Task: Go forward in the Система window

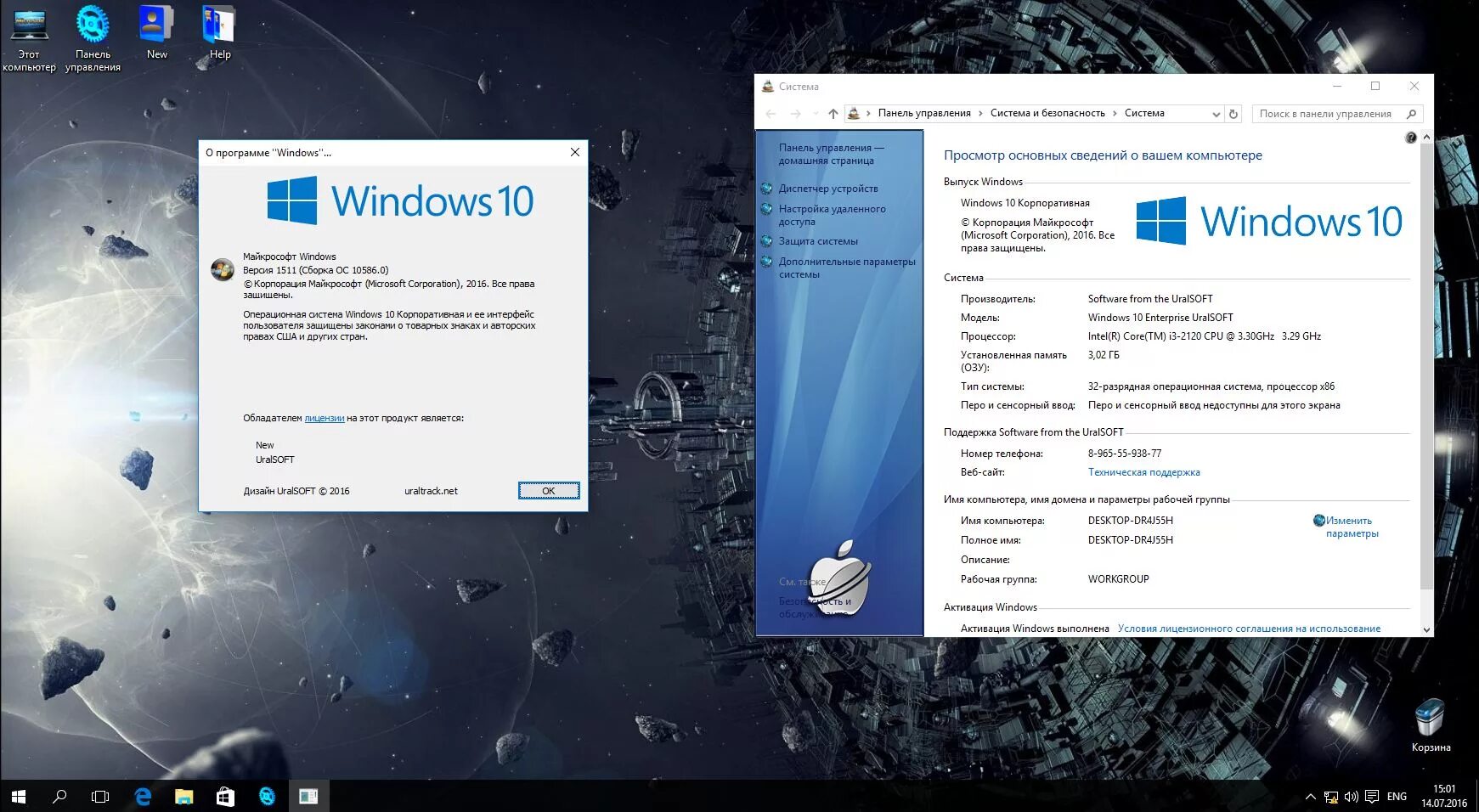Action: [x=795, y=114]
